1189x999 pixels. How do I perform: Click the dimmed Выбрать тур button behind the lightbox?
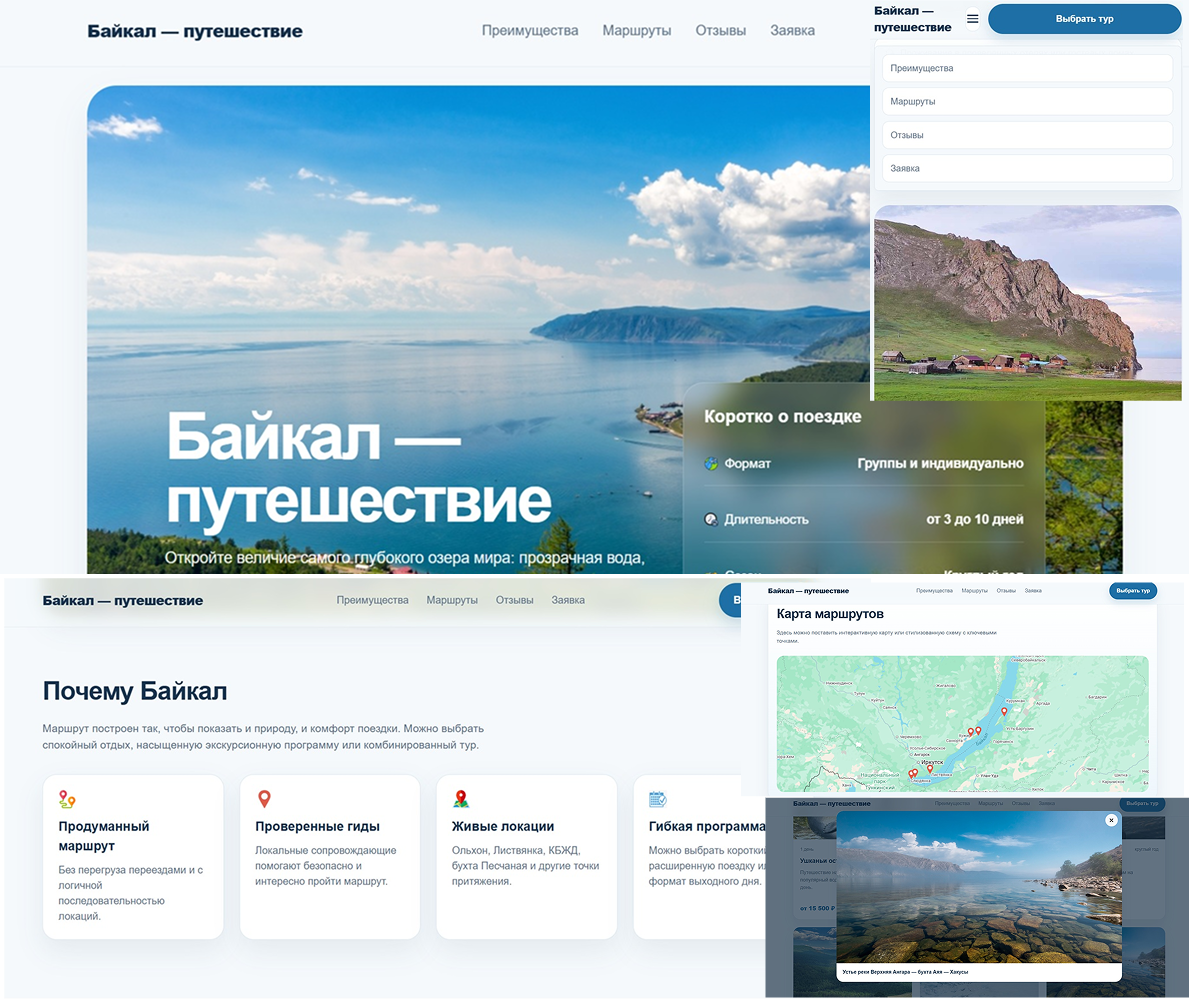tap(1141, 803)
